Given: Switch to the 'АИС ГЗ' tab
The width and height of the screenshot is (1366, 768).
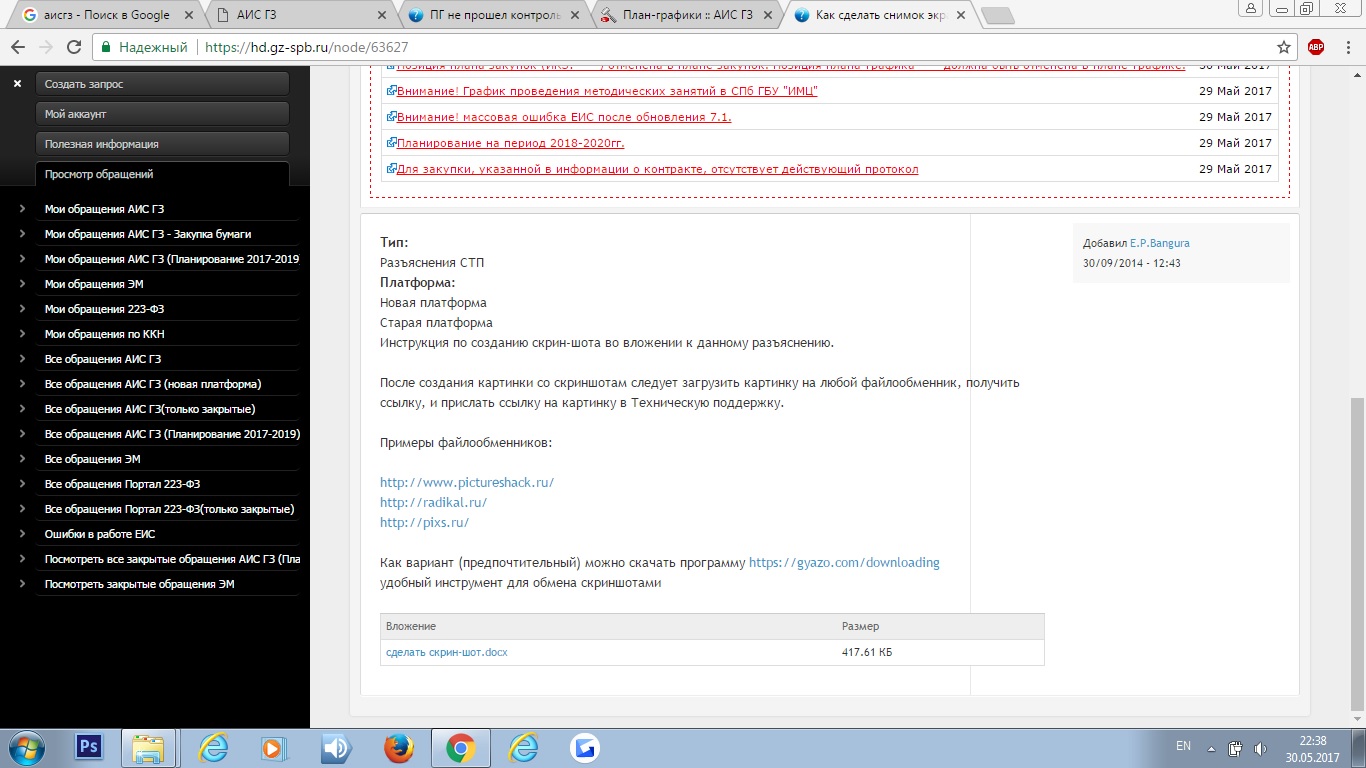Looking at the screenshot, I should click(x=300, y=15).
